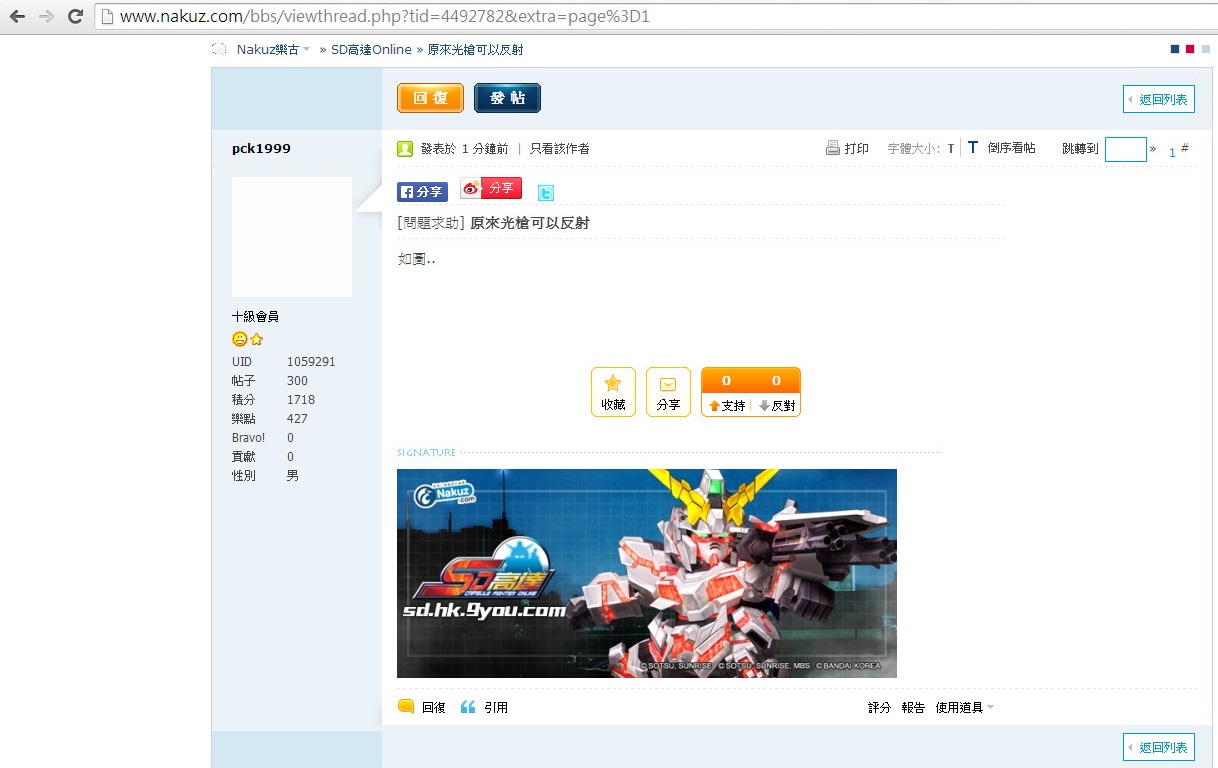Image resolution: width=1218 pixels, height=768 pixels.
Task: Share the post via the Twitter icon
Action: [x=545, y=193]
